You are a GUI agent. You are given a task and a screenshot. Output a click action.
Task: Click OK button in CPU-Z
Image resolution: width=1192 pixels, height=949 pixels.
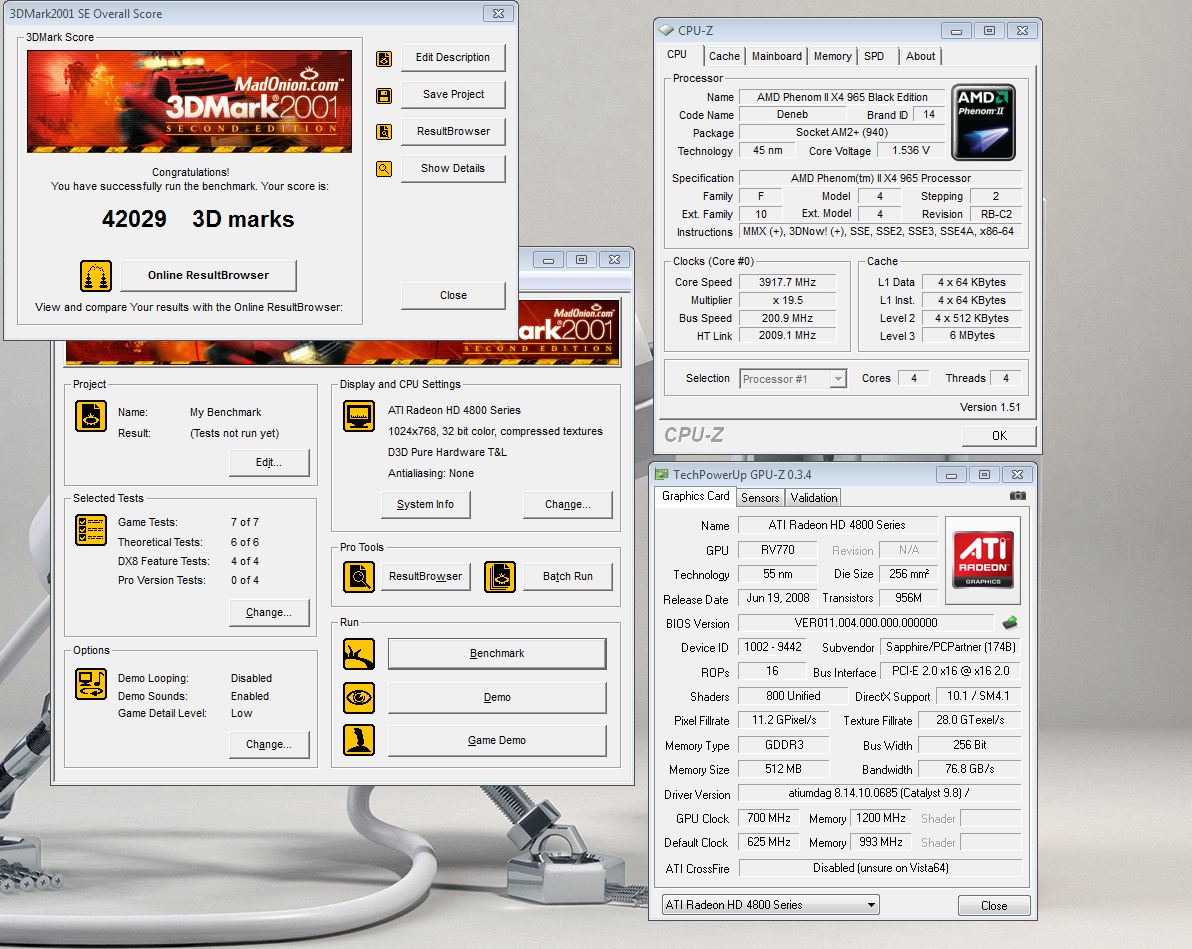point(999,436)
